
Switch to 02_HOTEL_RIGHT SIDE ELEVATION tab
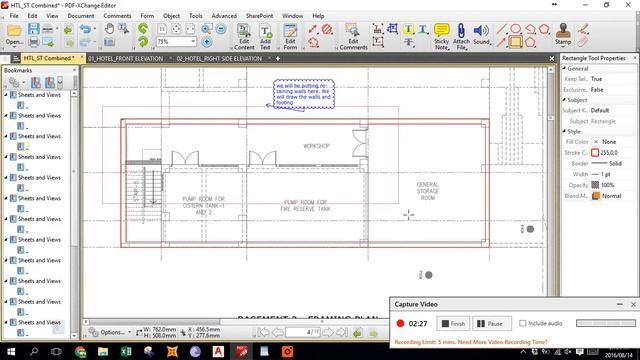(220, 58)
